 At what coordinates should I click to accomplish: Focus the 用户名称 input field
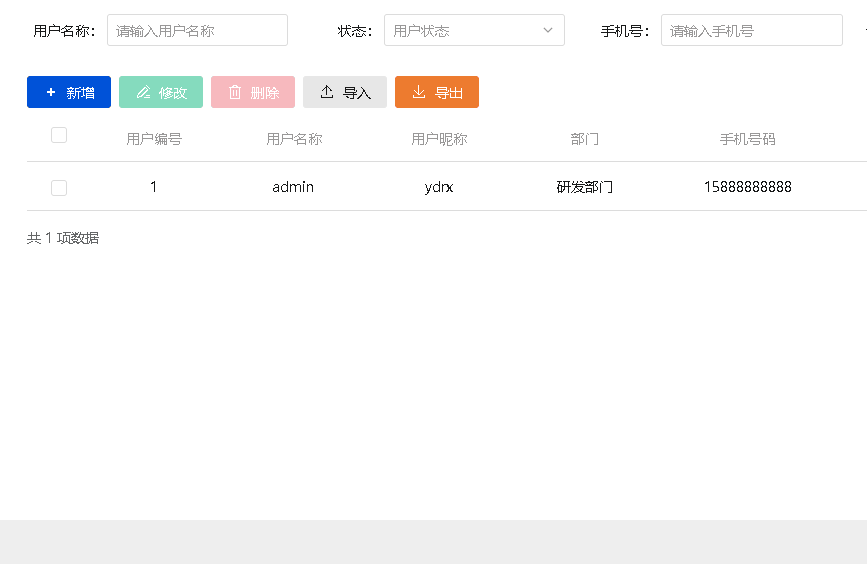coord(197,30)
